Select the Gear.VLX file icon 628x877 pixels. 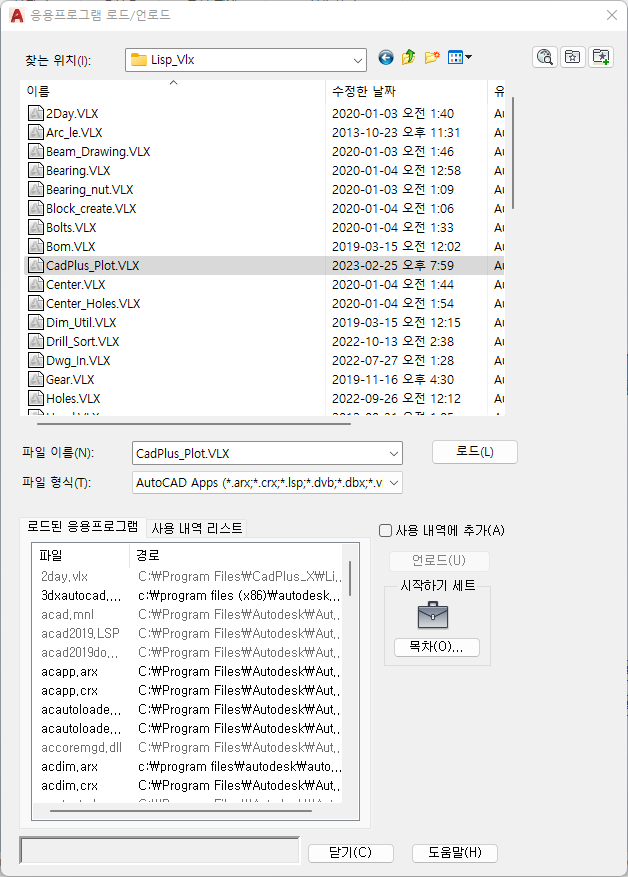pos(36,379)
